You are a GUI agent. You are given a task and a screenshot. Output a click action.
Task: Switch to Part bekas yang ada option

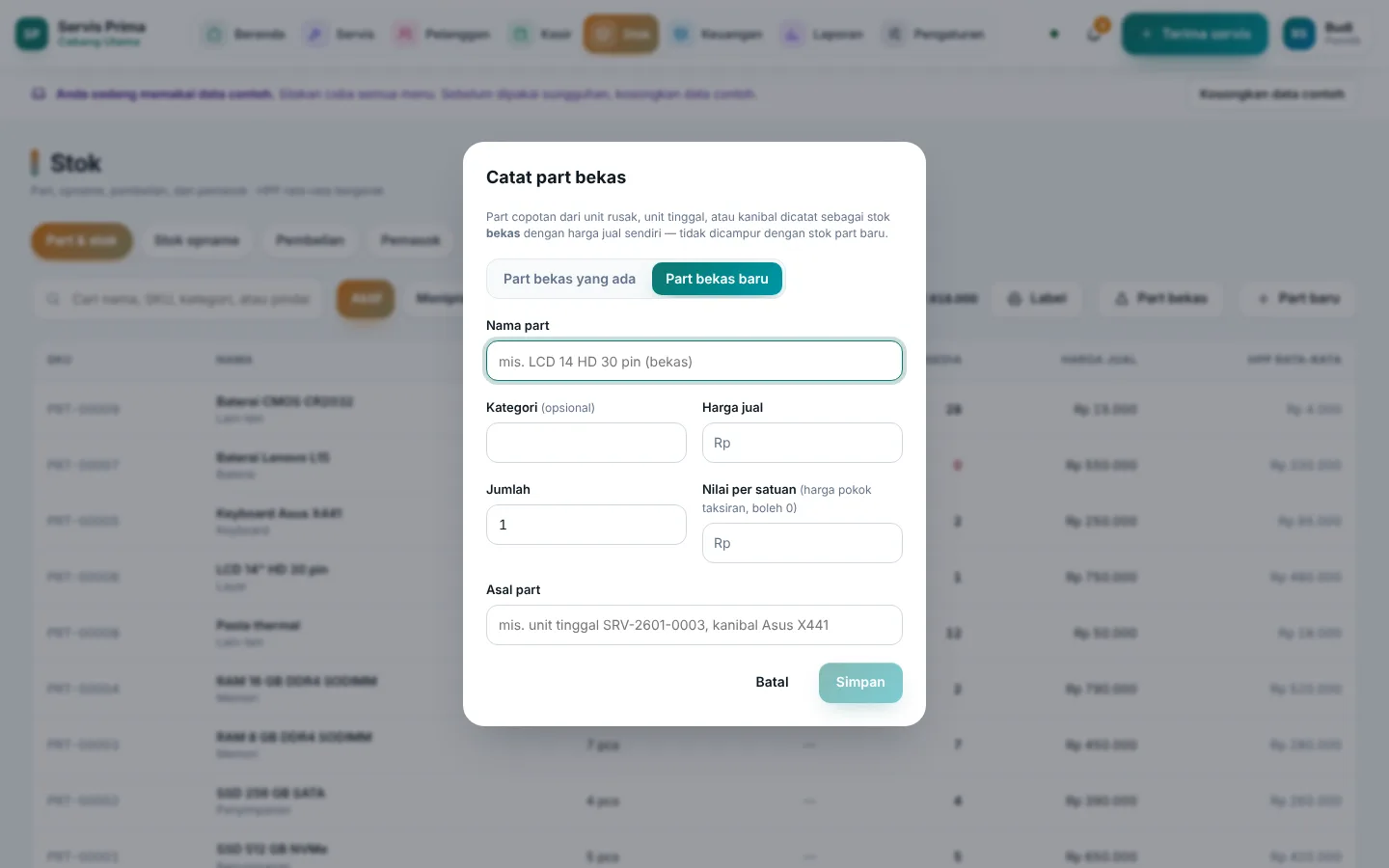pos(569,279)
